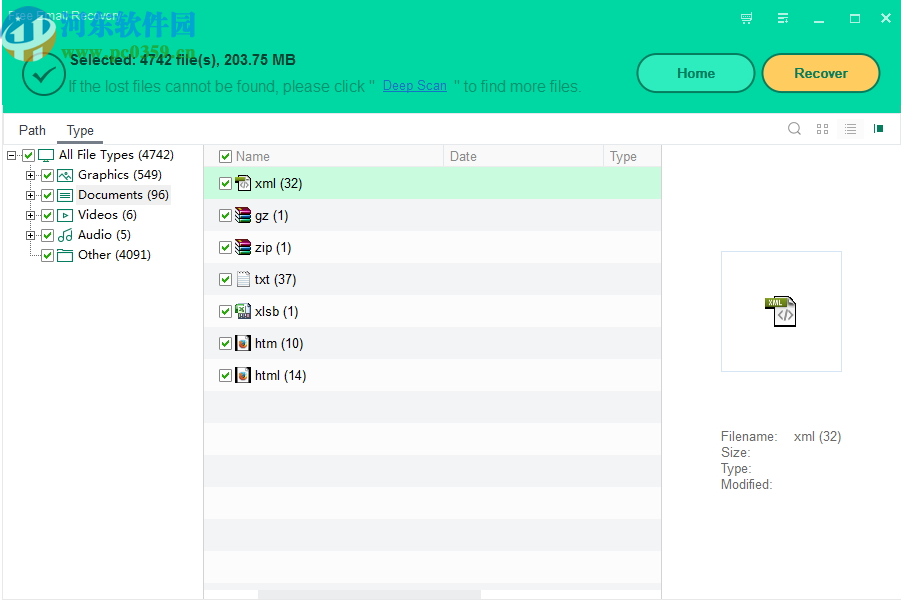Open the purchase cart icon in title bar
Image resolution: width=901 pixels, height=603 pixels.
coord(745,17)
